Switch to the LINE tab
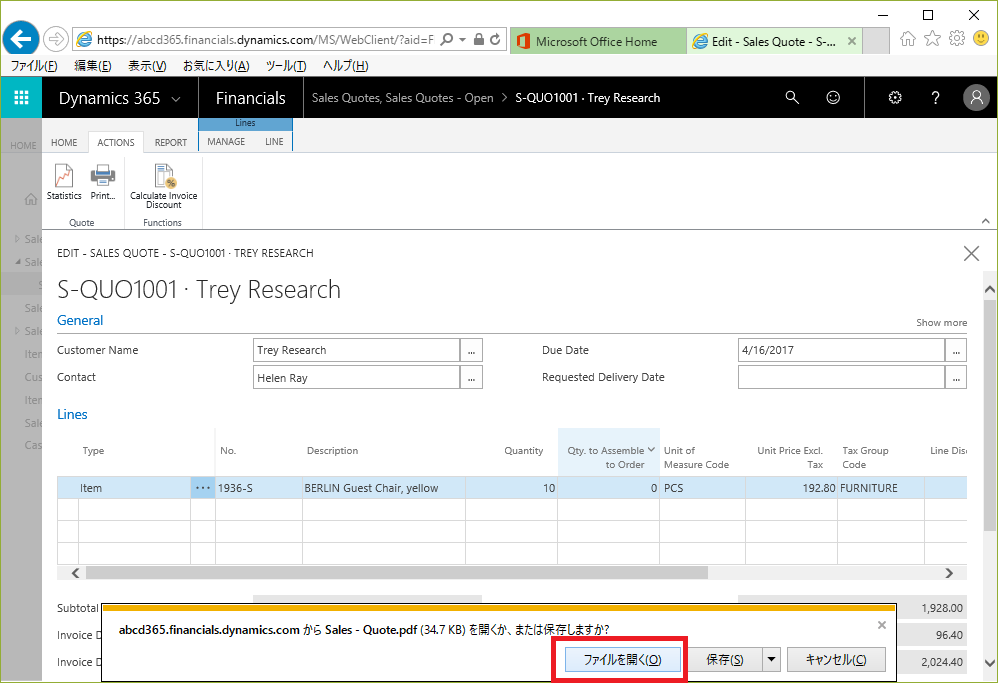 click(274, 141)
